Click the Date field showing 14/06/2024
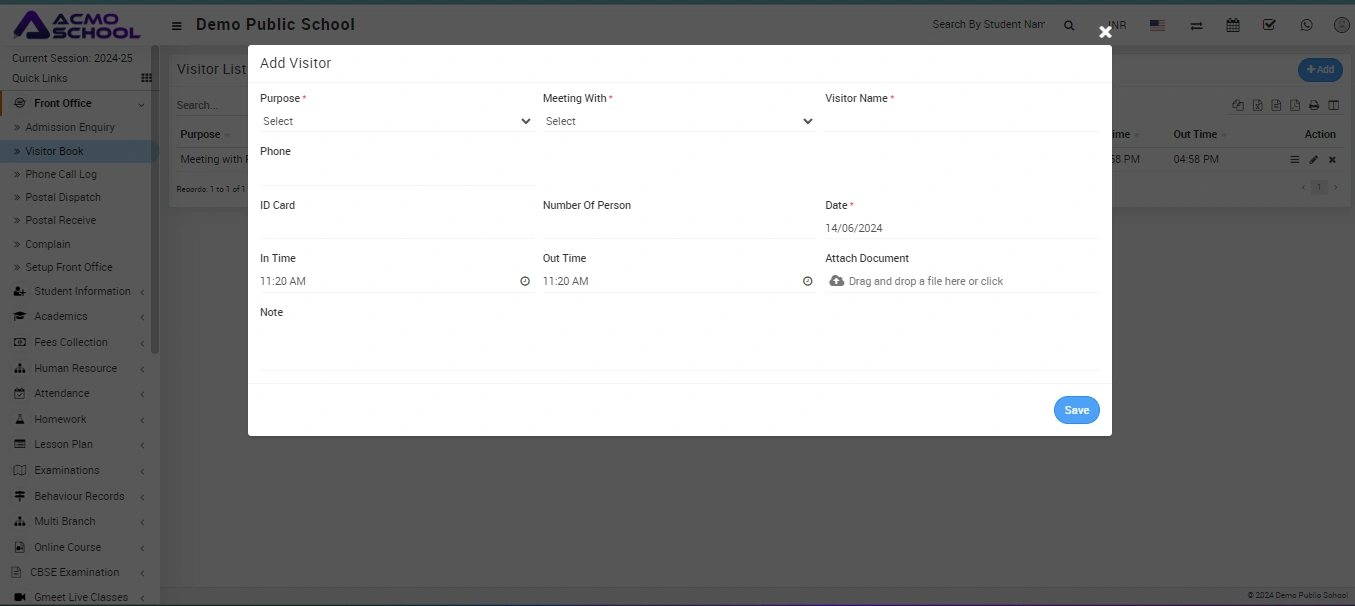The height and width of the screenshot is (606, 1355). click(x=961, y=228)
